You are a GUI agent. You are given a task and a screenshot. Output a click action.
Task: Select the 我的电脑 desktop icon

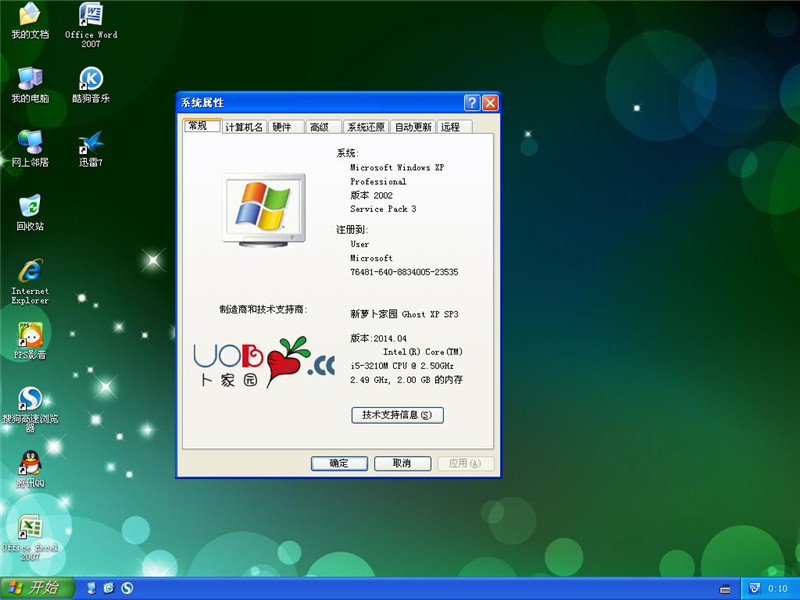coord(30,85)
